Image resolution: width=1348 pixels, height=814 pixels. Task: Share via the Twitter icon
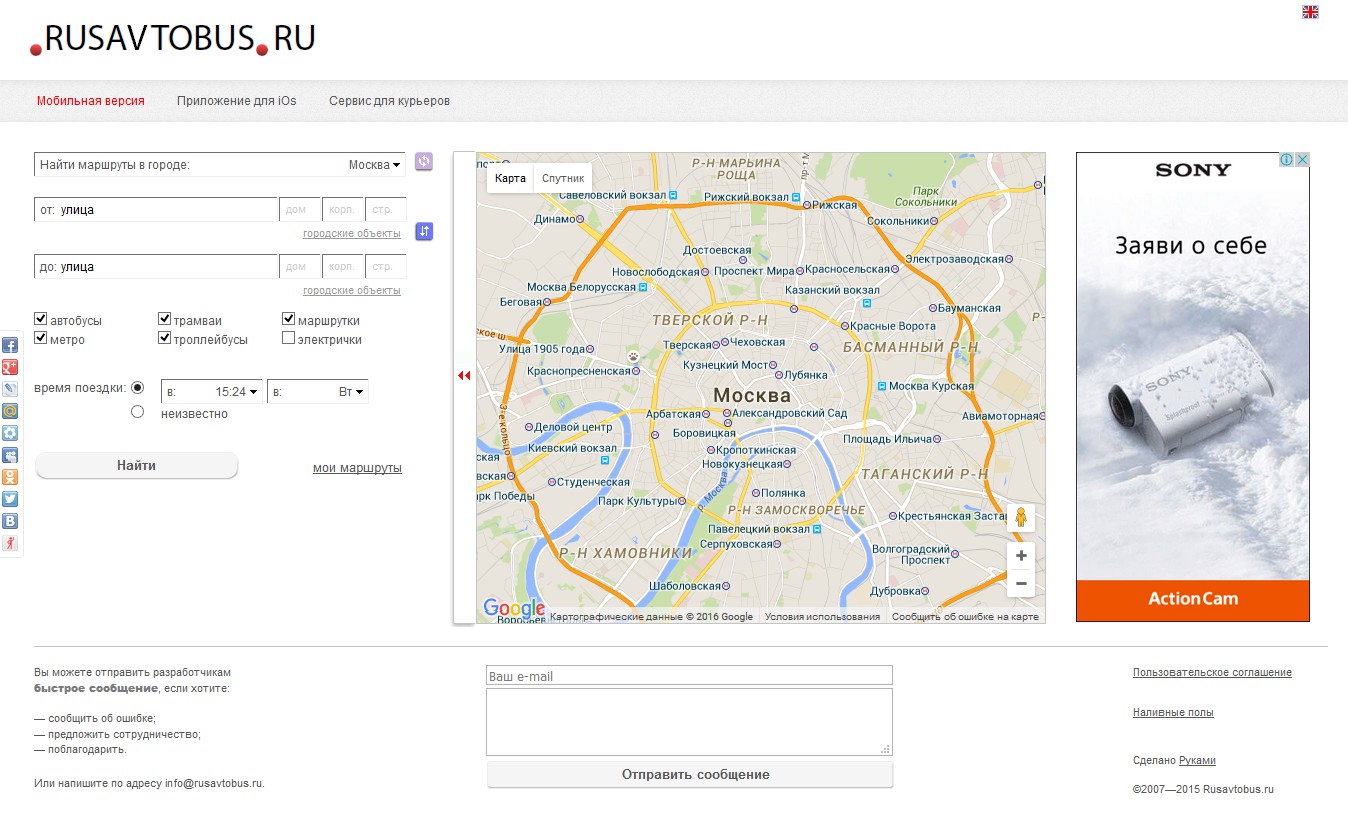[10, 499]
